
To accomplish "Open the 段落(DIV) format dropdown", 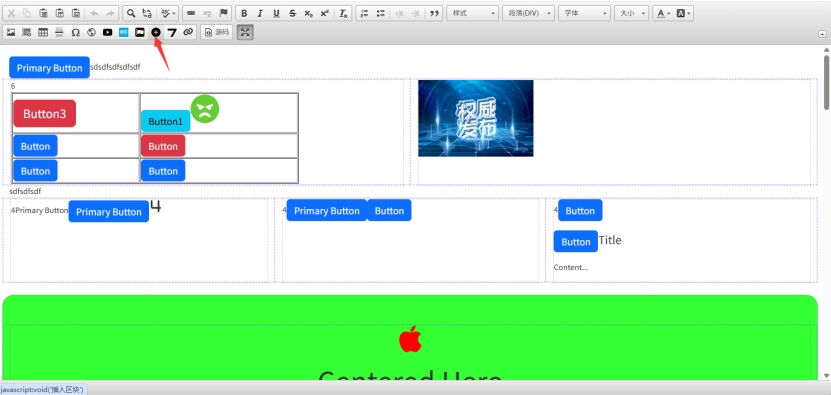I will point(528,13).
